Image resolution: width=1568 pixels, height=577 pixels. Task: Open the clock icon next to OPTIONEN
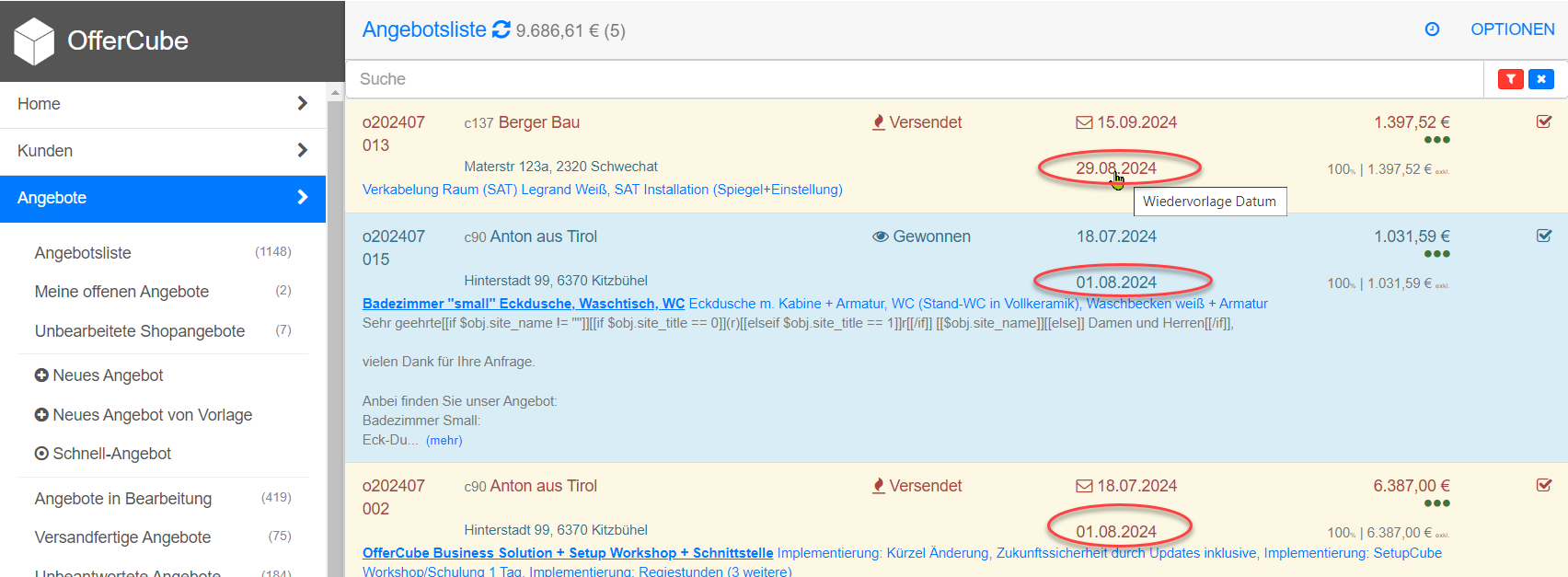tap(1432, 29)
